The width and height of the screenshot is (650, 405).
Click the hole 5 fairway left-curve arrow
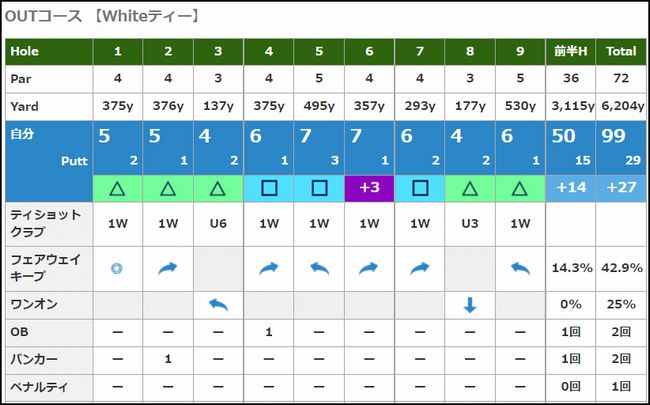tap(319, 268)
